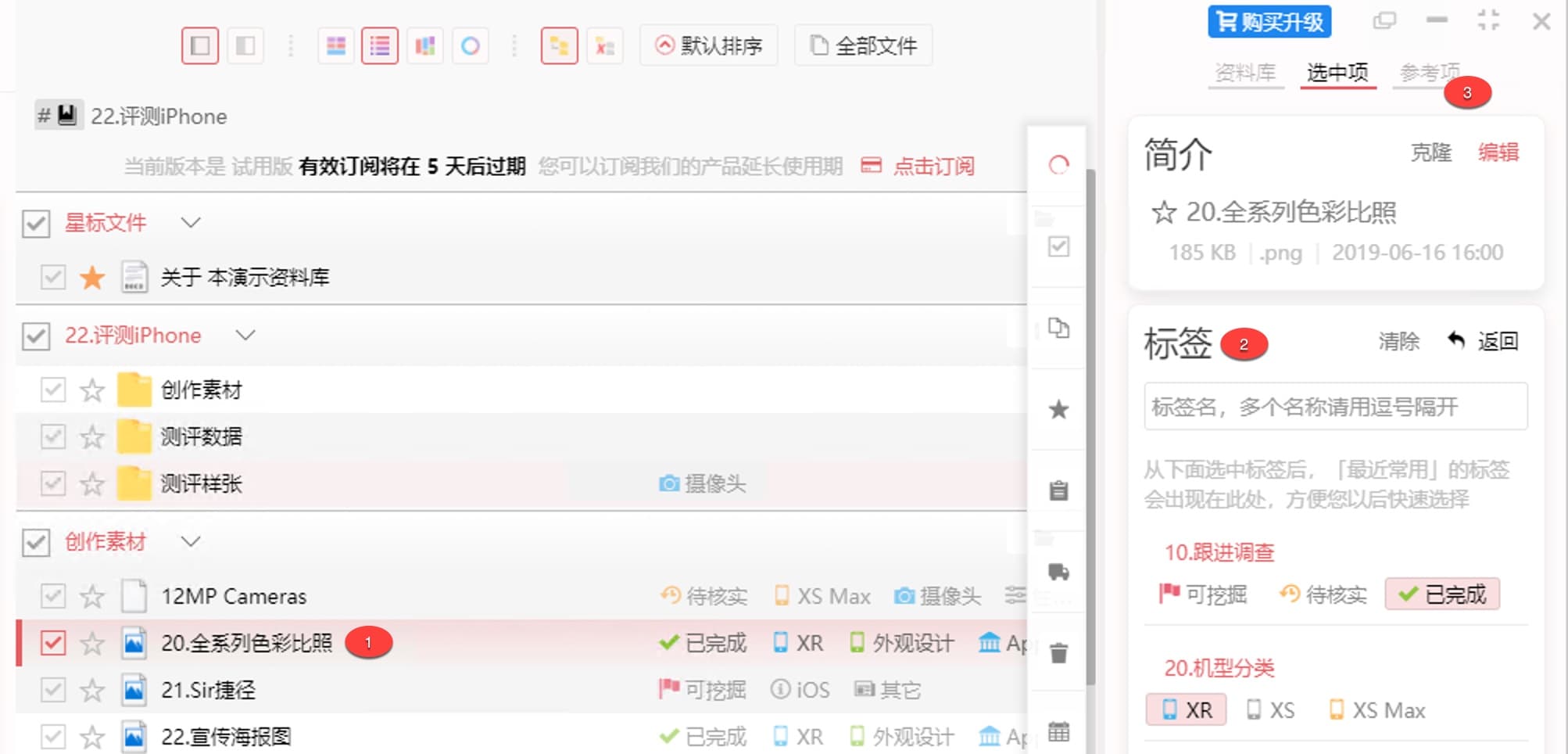Click the calendar icon in the vertical toolbar
1568x754 pixels.
tap(1058, 733)
